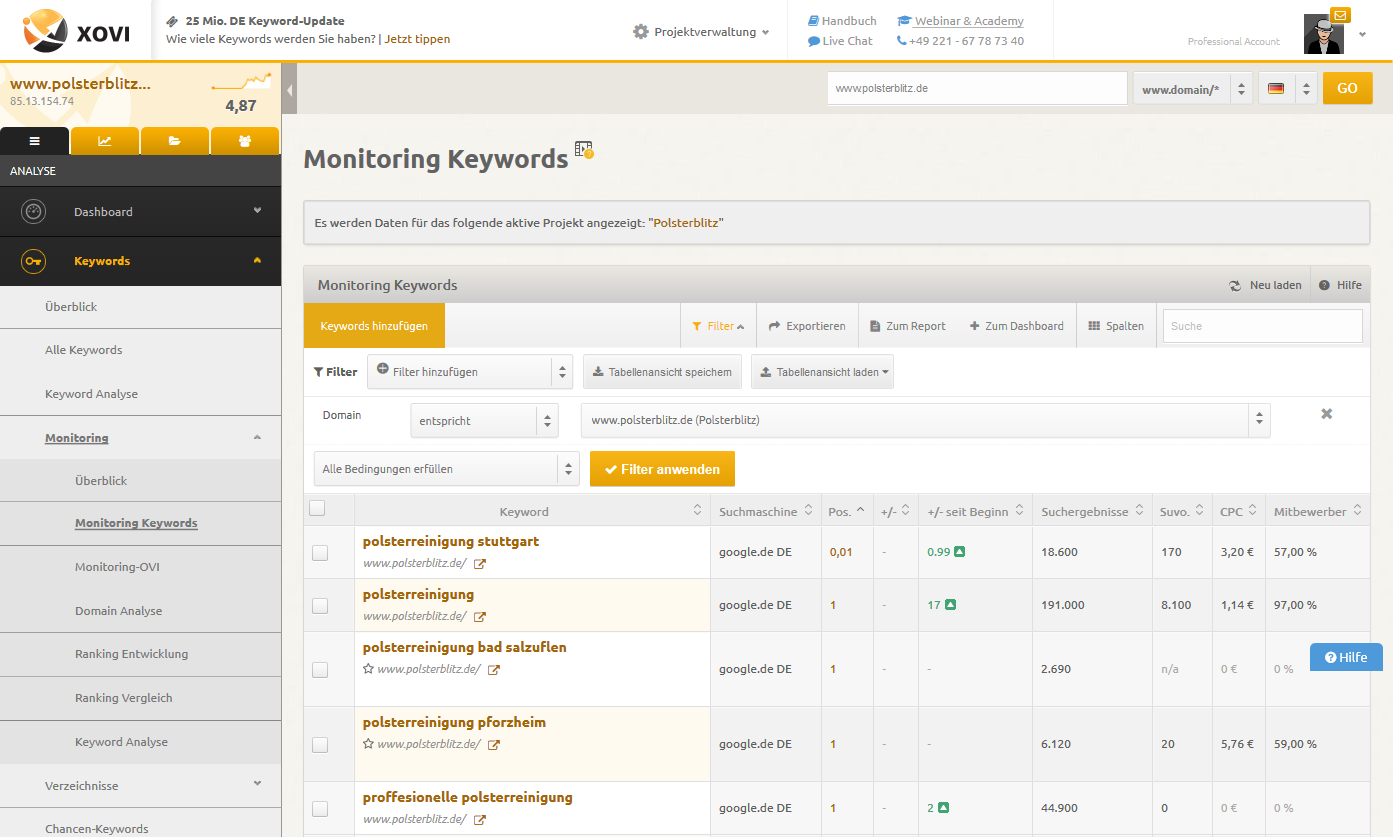Star the polsterreinigung bad salzuflen URL
The height and width of the screenshot is (837, 1393).
[368, 669]
